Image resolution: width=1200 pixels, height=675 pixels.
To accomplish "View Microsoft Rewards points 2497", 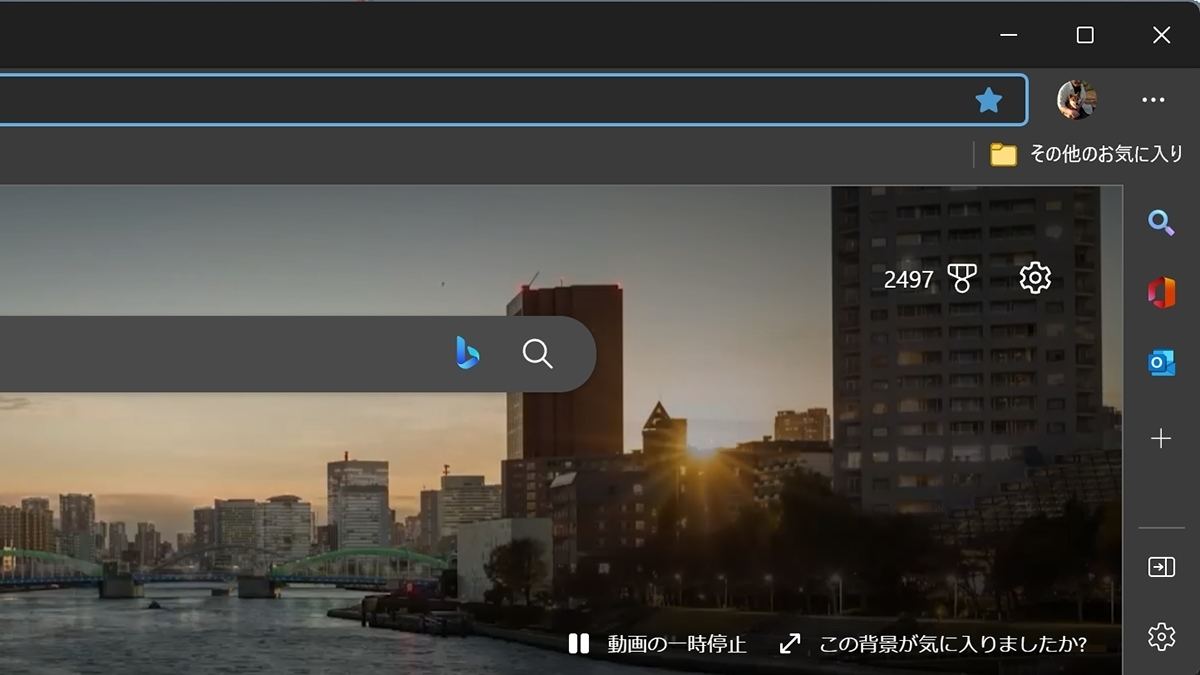I will pos(908,280).
